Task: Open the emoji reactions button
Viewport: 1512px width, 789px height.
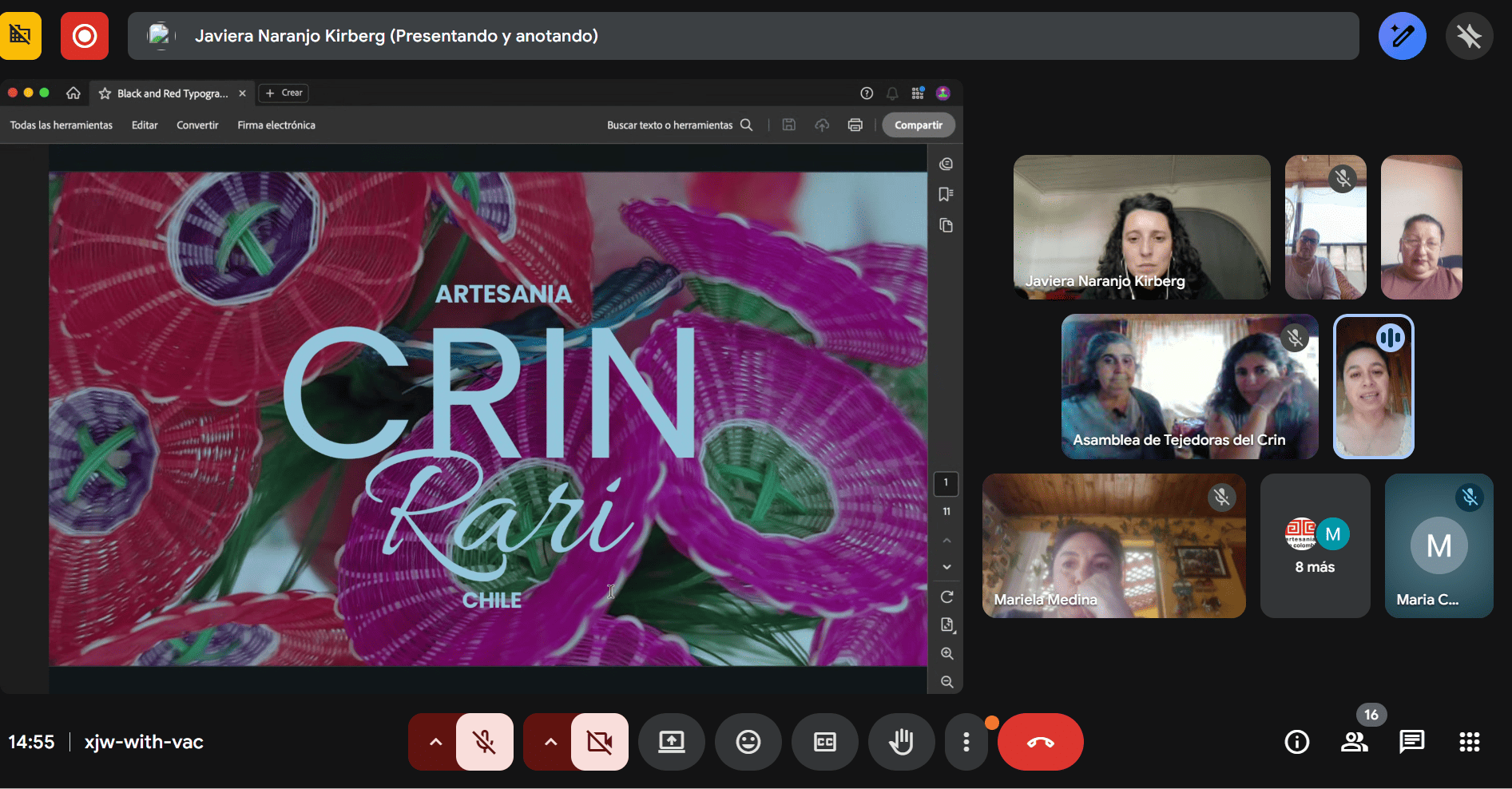Action: [748, 742]
